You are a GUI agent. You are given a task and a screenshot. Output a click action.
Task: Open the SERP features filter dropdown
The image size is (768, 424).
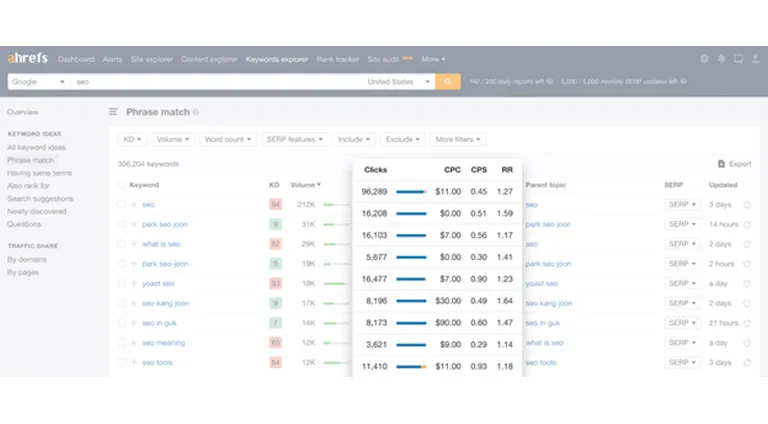point(294,140)
